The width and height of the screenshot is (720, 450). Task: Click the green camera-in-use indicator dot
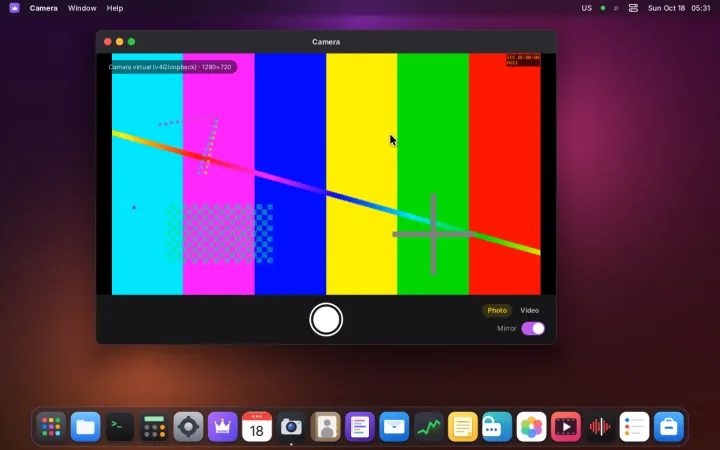pos(603,8)
